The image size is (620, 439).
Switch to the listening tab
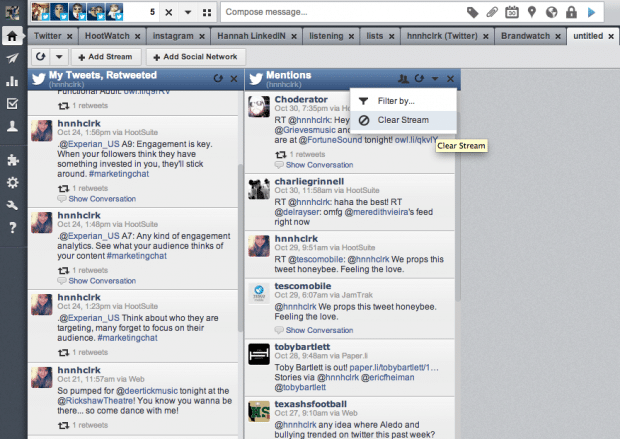[x=326, y=36]
